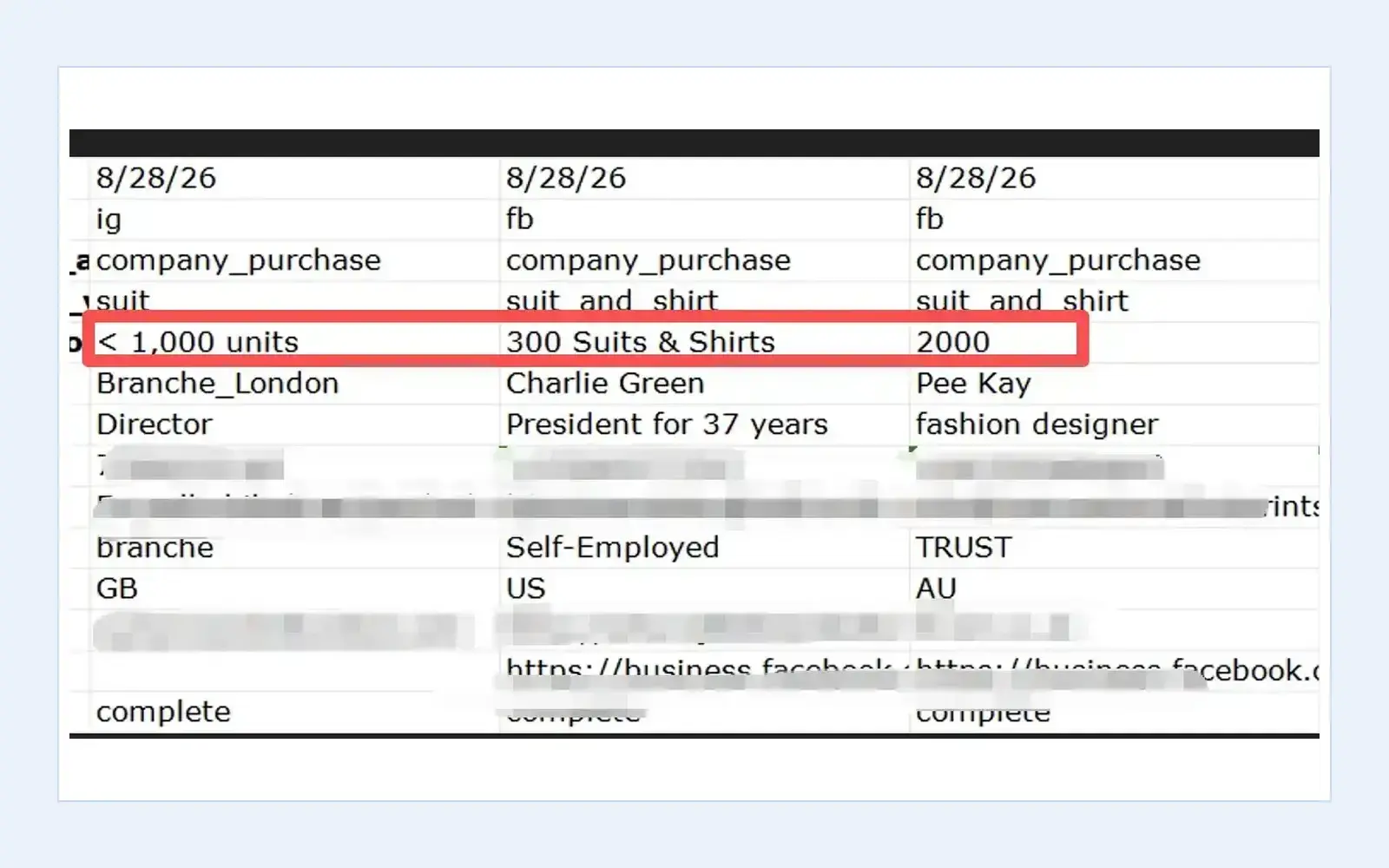Click the first column 8/28/26 date cell
Image resolution: width=1389 pixels, height=868 pixels.
click(x=294, y=178)
